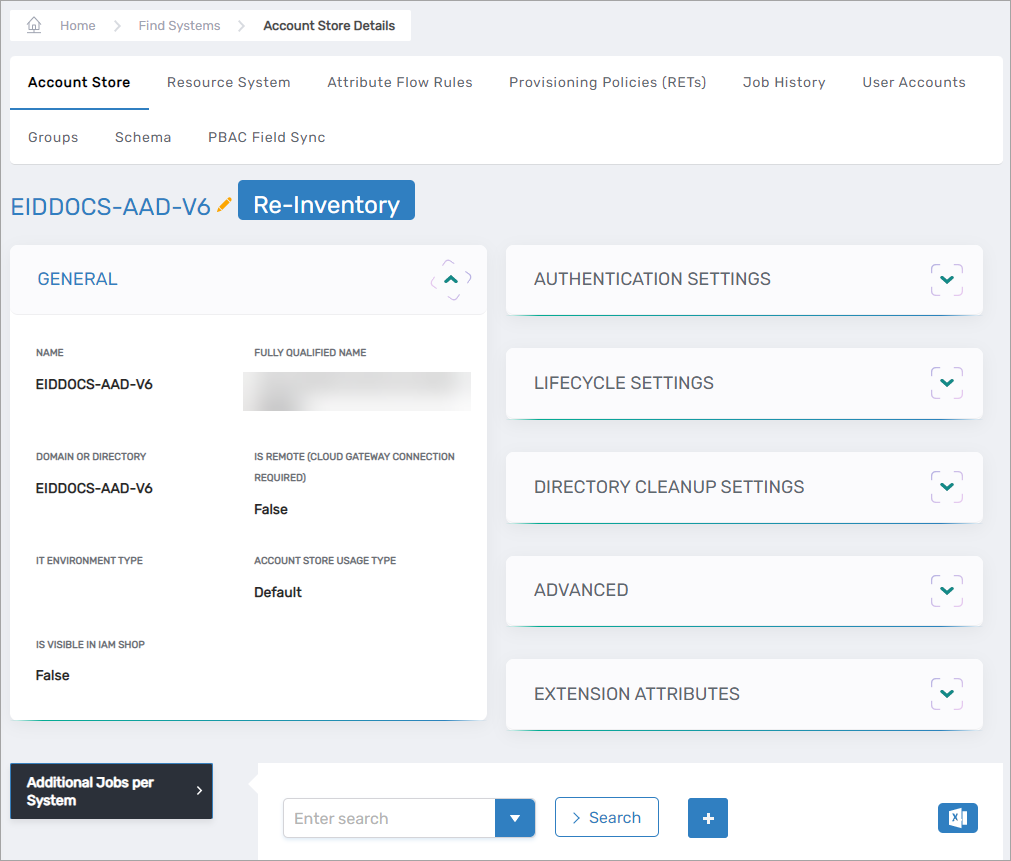Select the Provisioning Policies (RETs) tab

point(607,83)
